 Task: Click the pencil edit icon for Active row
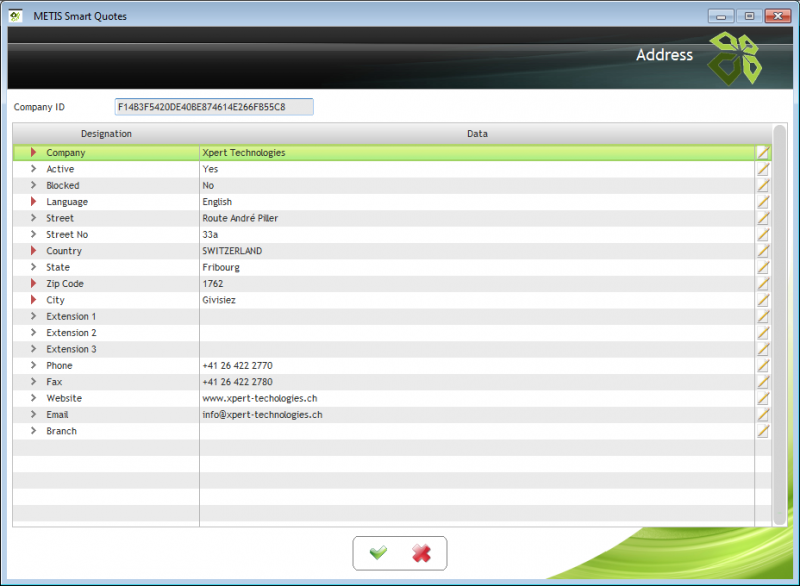click(x=763, y=169)
